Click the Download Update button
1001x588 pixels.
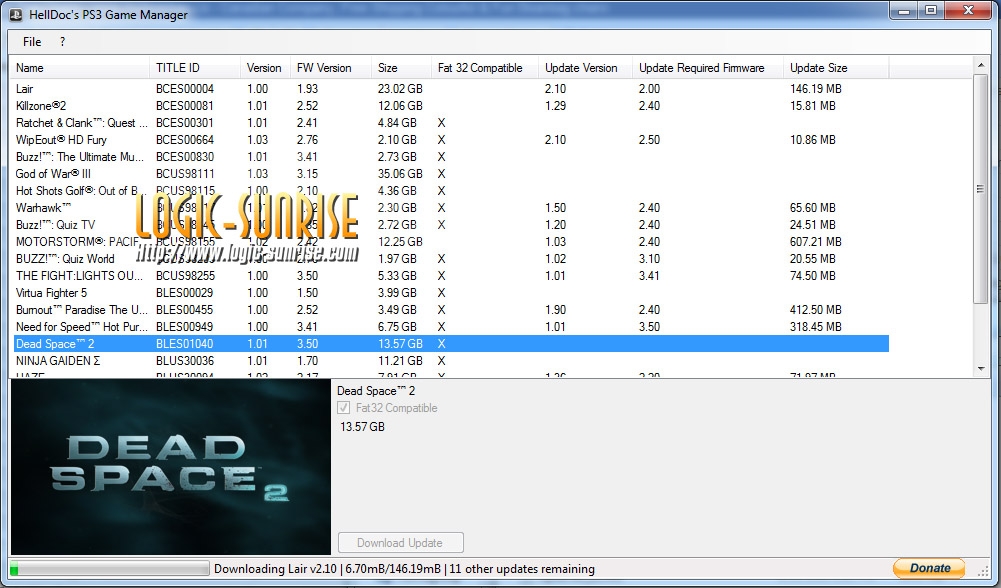coord(400,543)
